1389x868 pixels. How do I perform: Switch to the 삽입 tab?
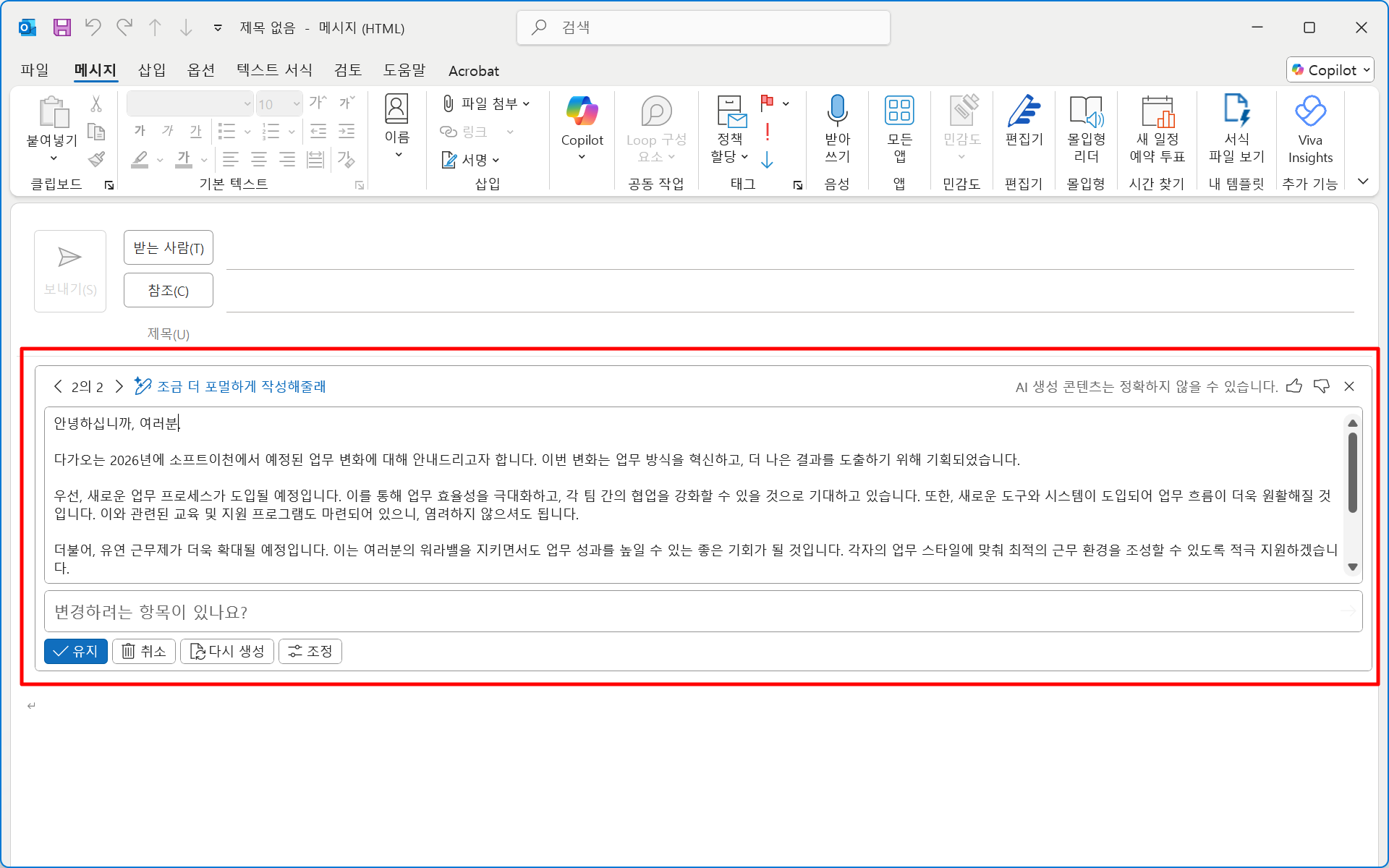point(152,70)
